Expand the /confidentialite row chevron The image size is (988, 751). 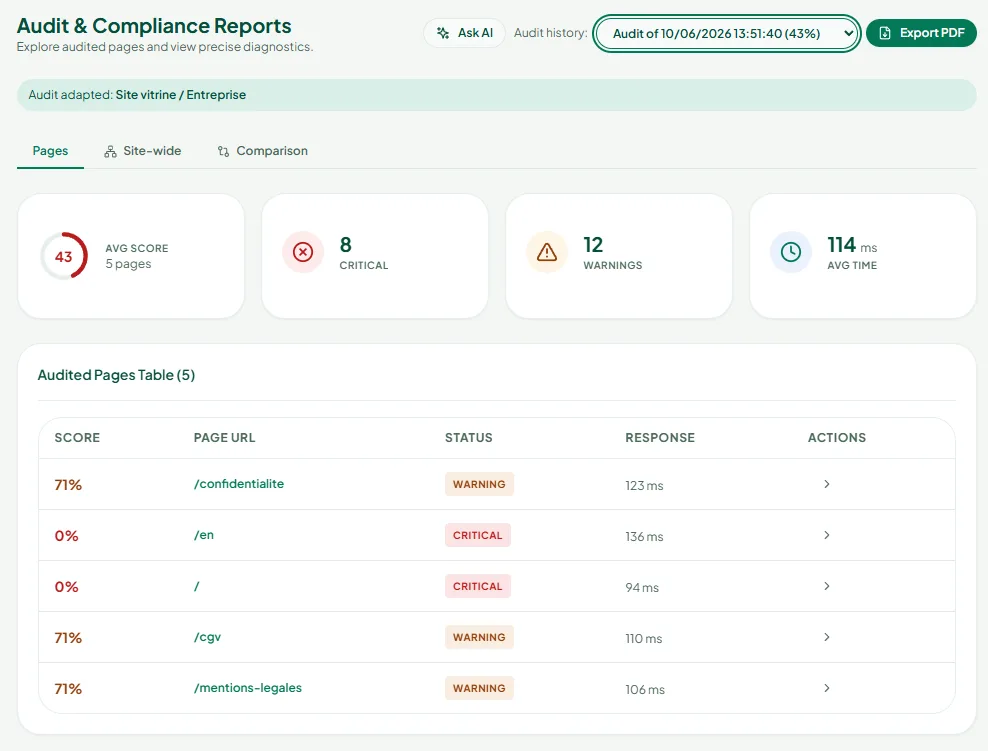coord(827,484)
